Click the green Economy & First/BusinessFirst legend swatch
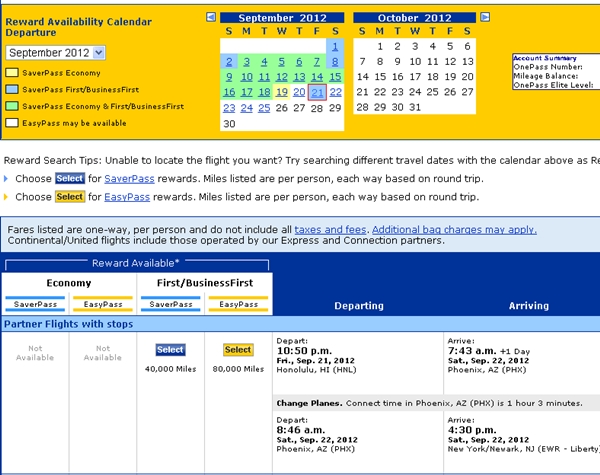 pos(12,106)
